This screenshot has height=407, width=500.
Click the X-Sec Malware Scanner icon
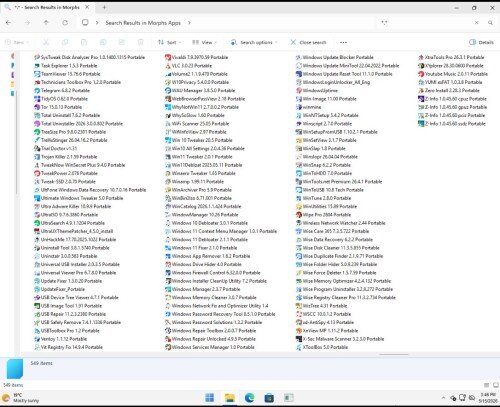[299, 339]
